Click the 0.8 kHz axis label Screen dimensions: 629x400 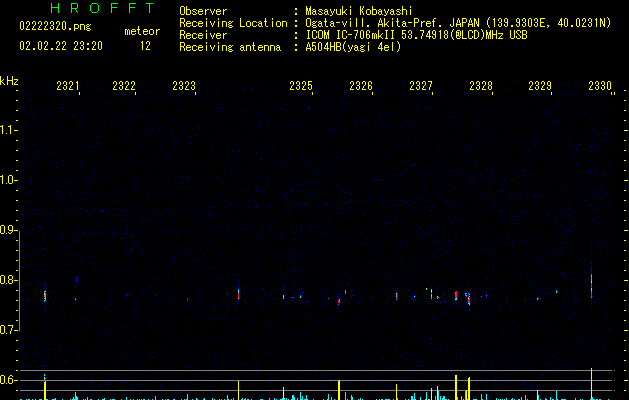pos(8,280)
